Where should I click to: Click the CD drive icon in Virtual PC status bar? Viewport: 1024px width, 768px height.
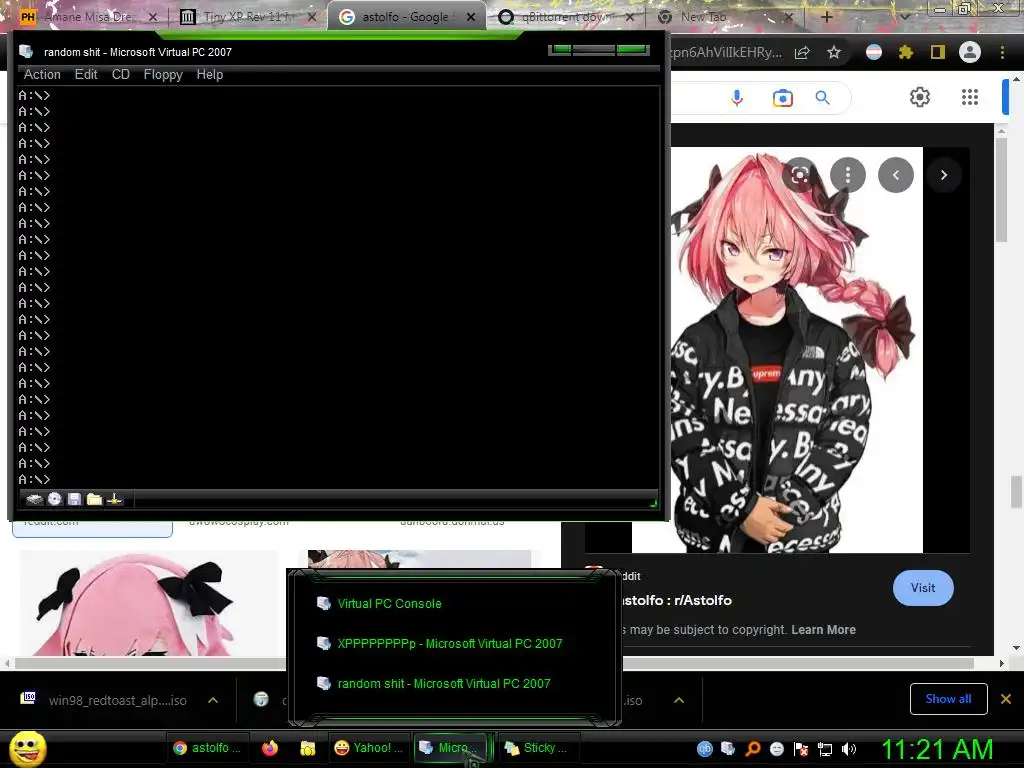click(55, 500)
